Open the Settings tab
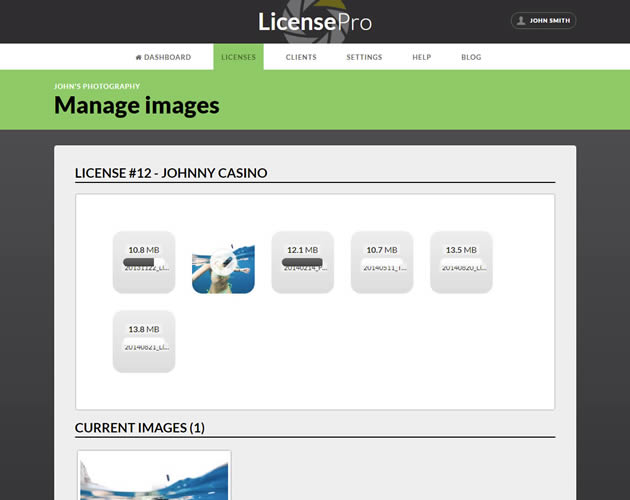The image size is (630, 500). (364, 57)
